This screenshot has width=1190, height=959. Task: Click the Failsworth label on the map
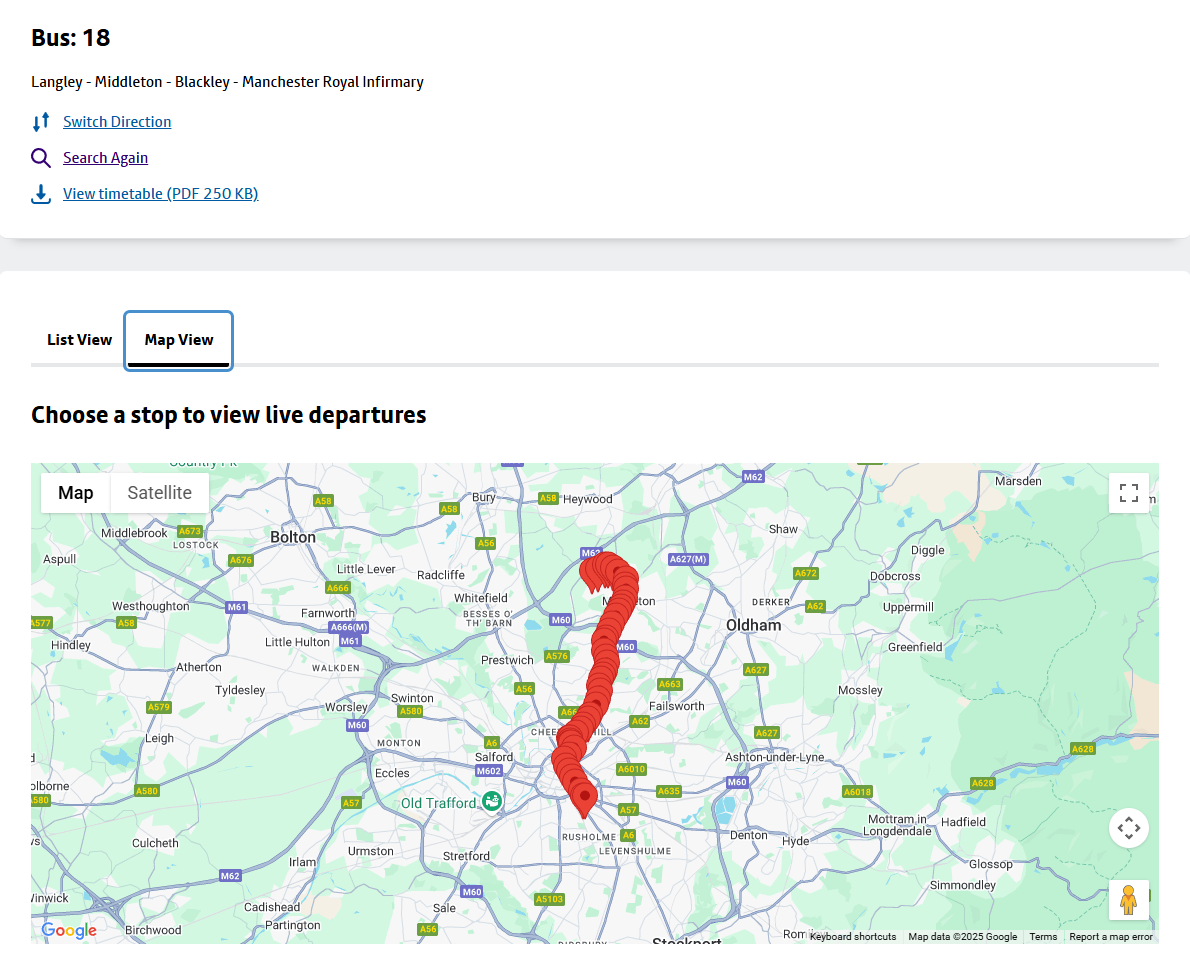click(x=676, y=706)
